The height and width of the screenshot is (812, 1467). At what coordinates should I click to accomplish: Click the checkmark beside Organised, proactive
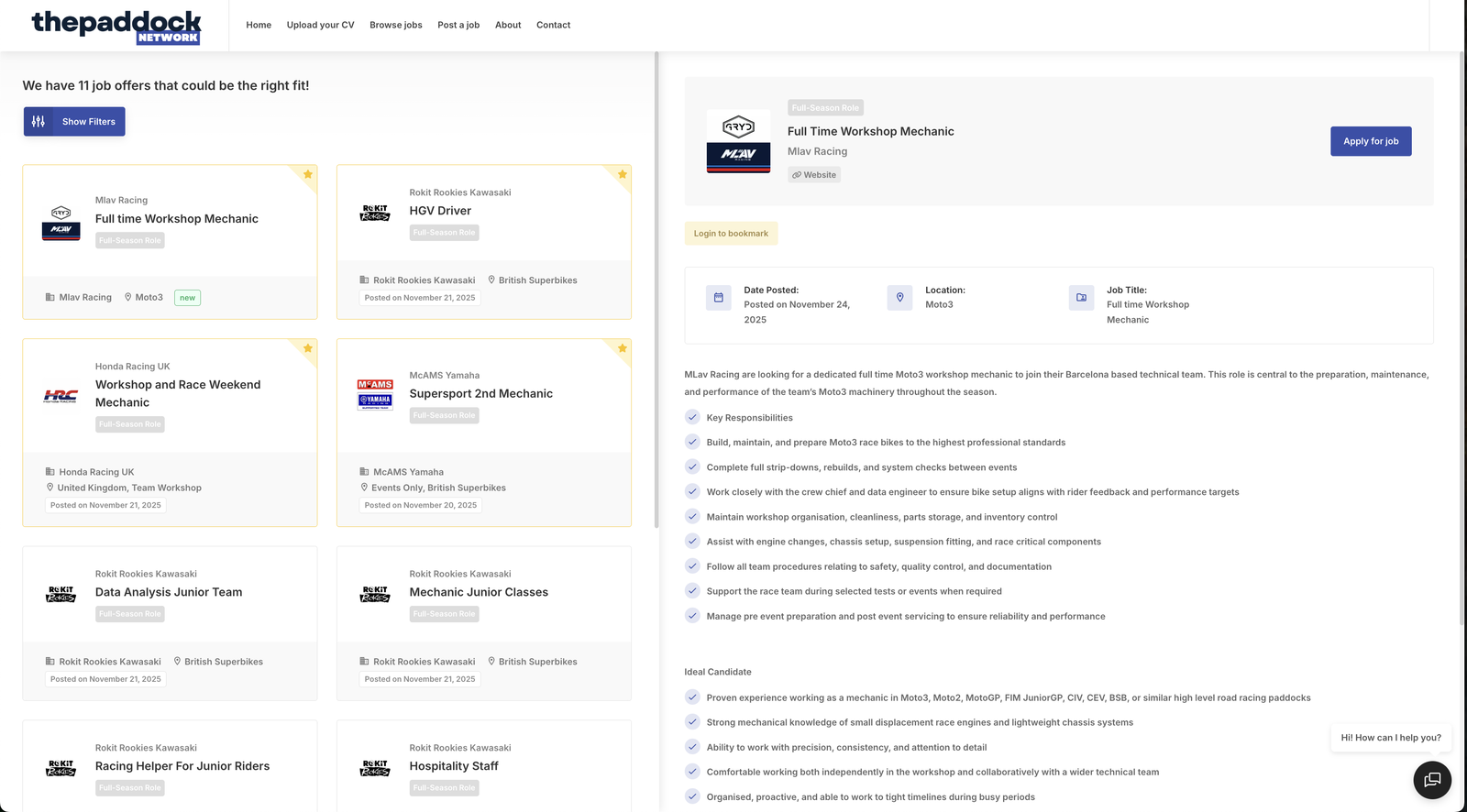pyautogui.click(x=692, y=796)
